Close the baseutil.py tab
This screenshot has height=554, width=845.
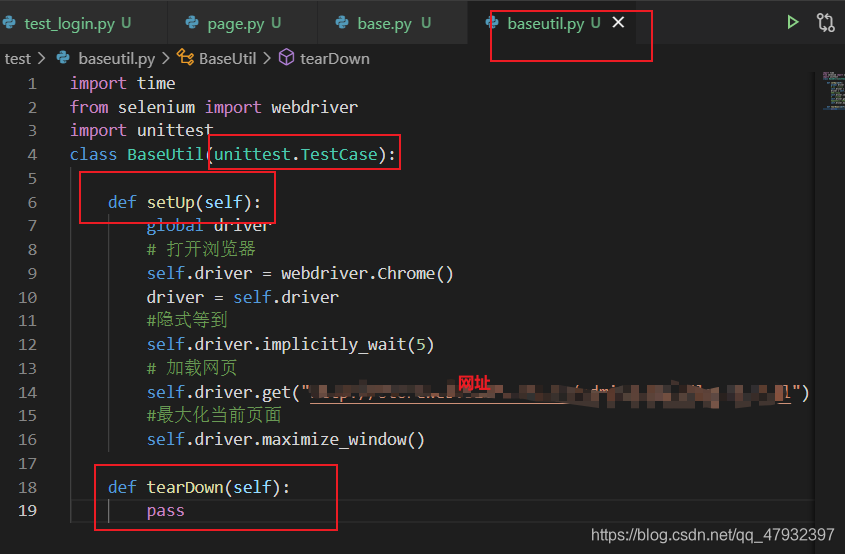[618, 23]
